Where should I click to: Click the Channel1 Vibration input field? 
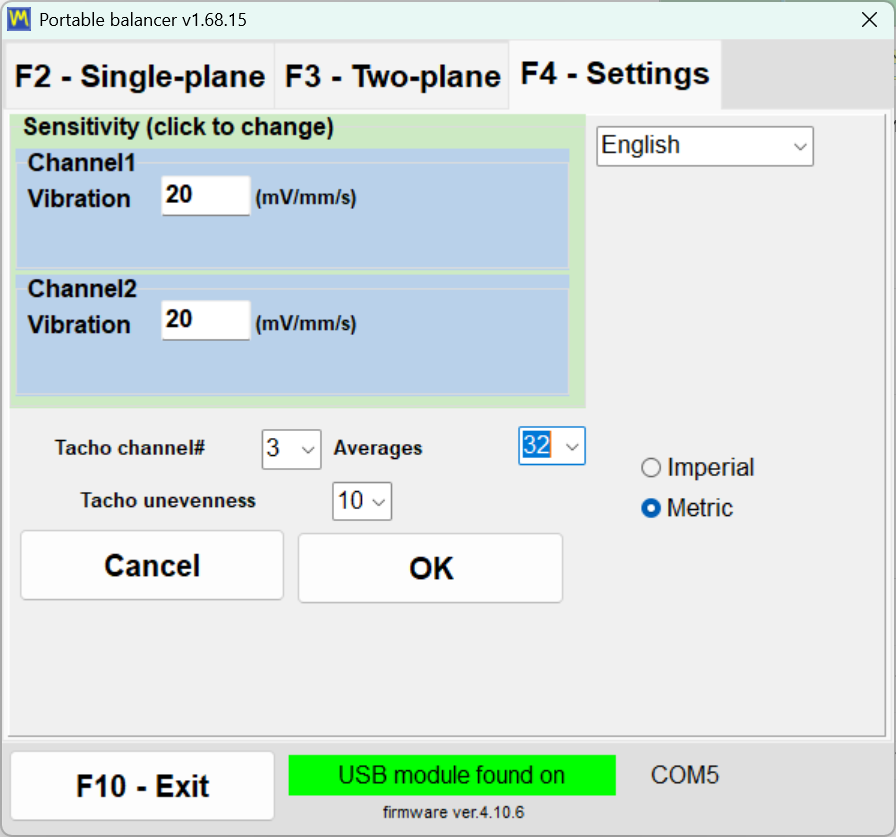(x=205, y=195)
